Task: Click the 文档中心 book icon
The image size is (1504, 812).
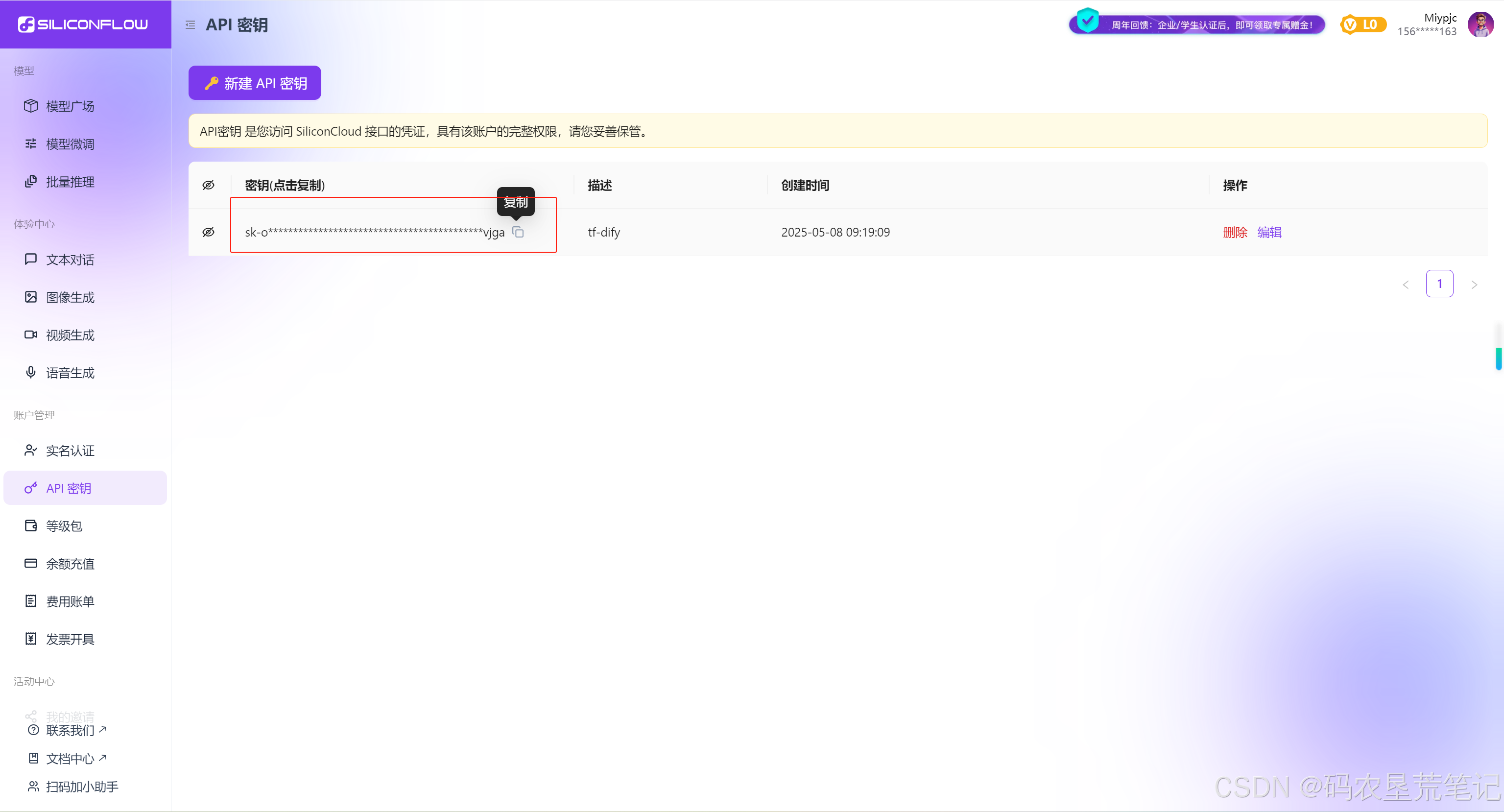Action: point(34,758)
